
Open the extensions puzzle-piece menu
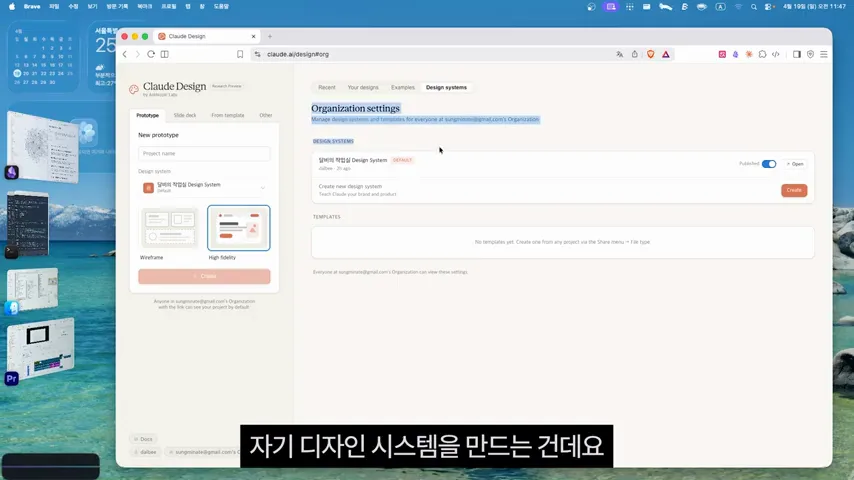[x=762, y=54]
